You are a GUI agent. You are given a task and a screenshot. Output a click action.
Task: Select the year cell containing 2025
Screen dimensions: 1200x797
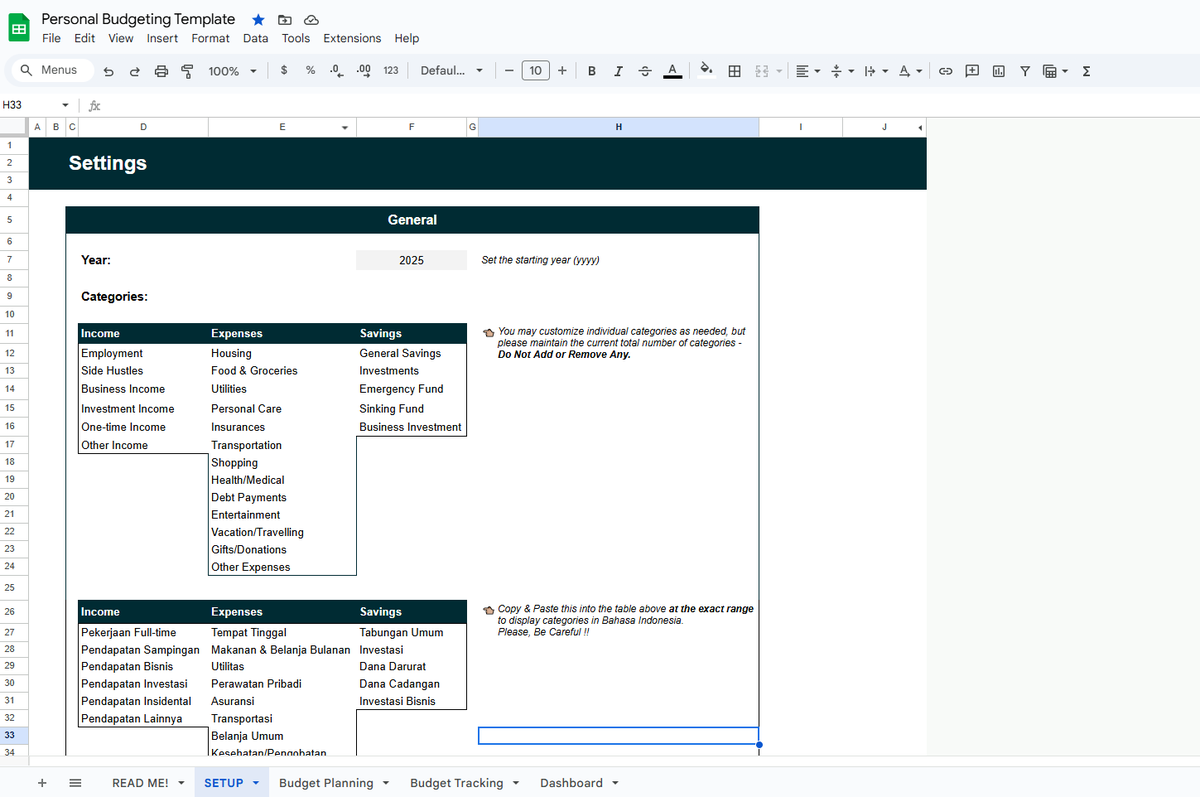pyautogui.click(x=411, y=260)
